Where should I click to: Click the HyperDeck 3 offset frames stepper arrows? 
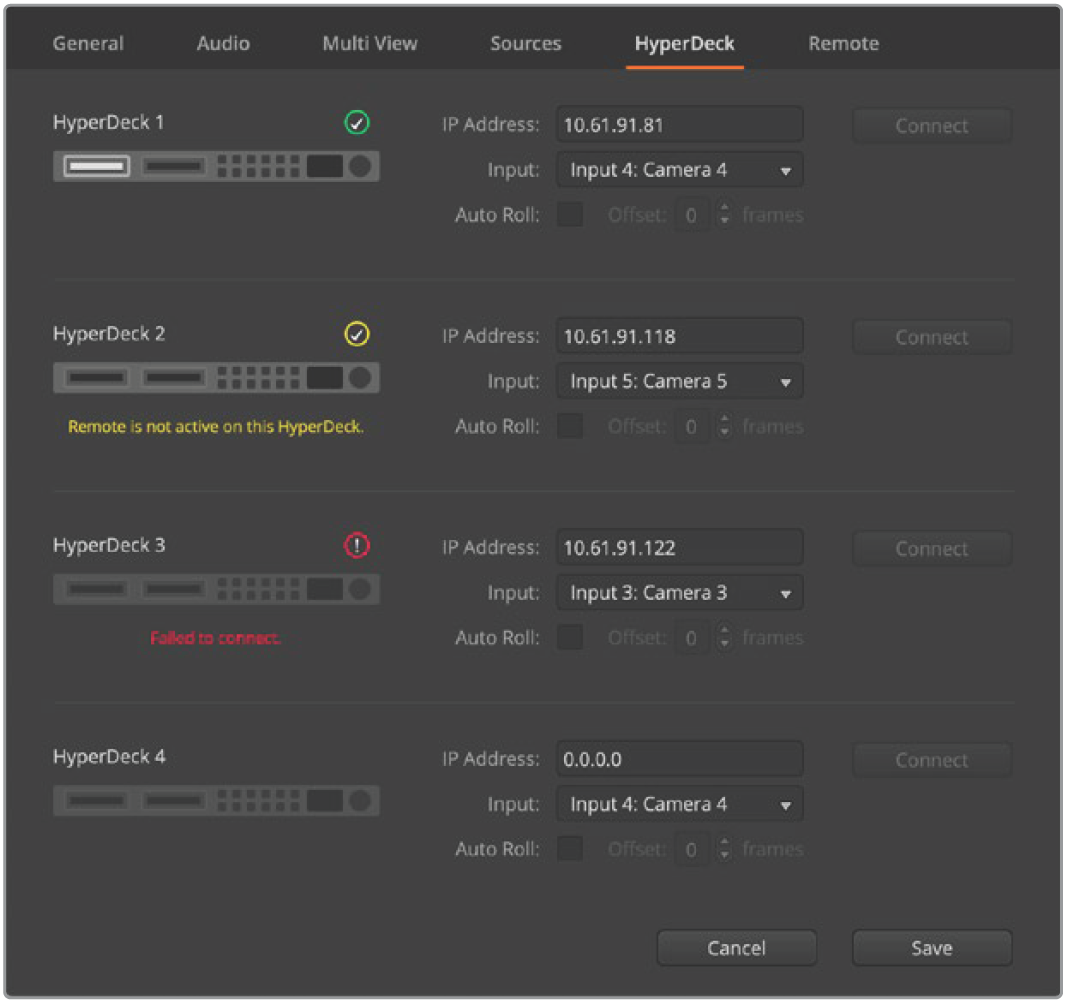point(724,638)
